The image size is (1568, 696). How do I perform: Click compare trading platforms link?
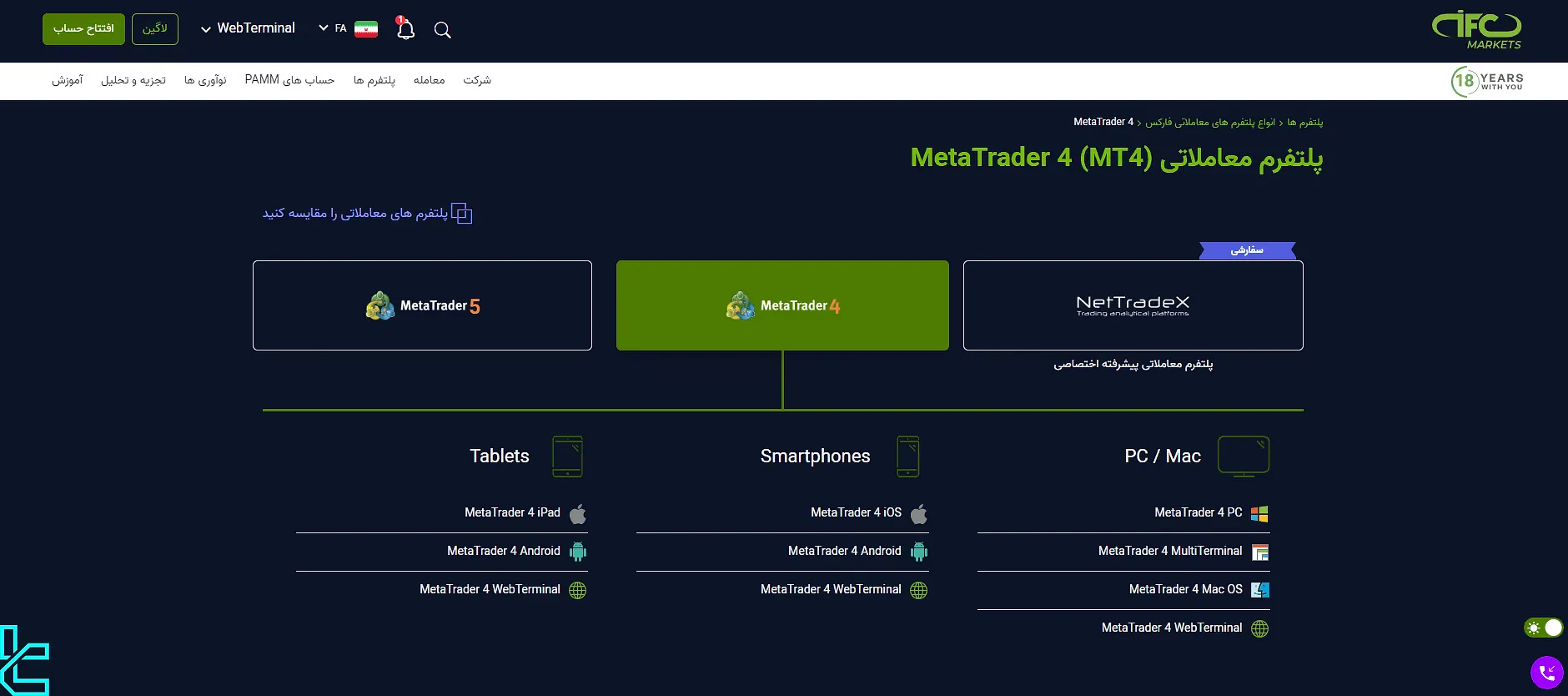pos(355,214)
